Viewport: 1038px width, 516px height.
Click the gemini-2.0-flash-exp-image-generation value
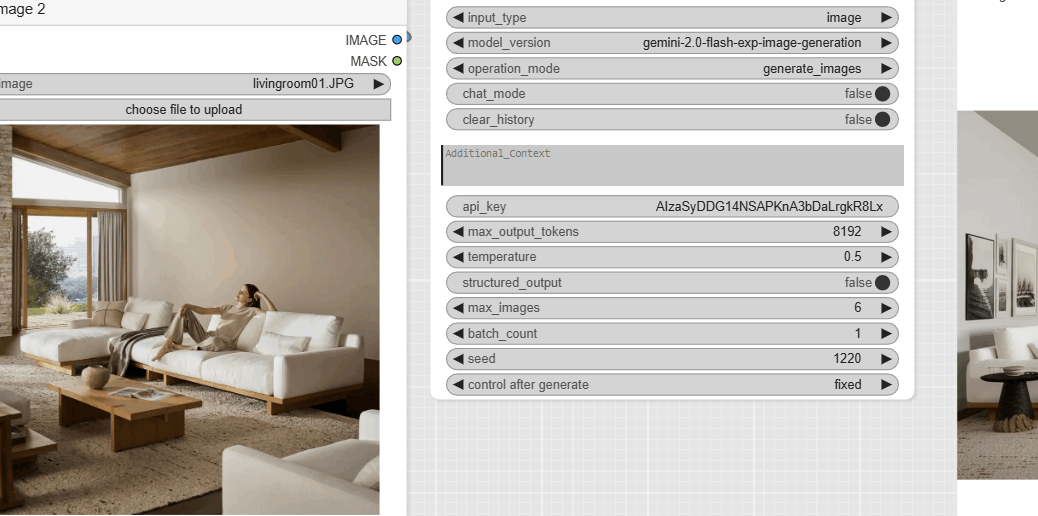(752, 43)
